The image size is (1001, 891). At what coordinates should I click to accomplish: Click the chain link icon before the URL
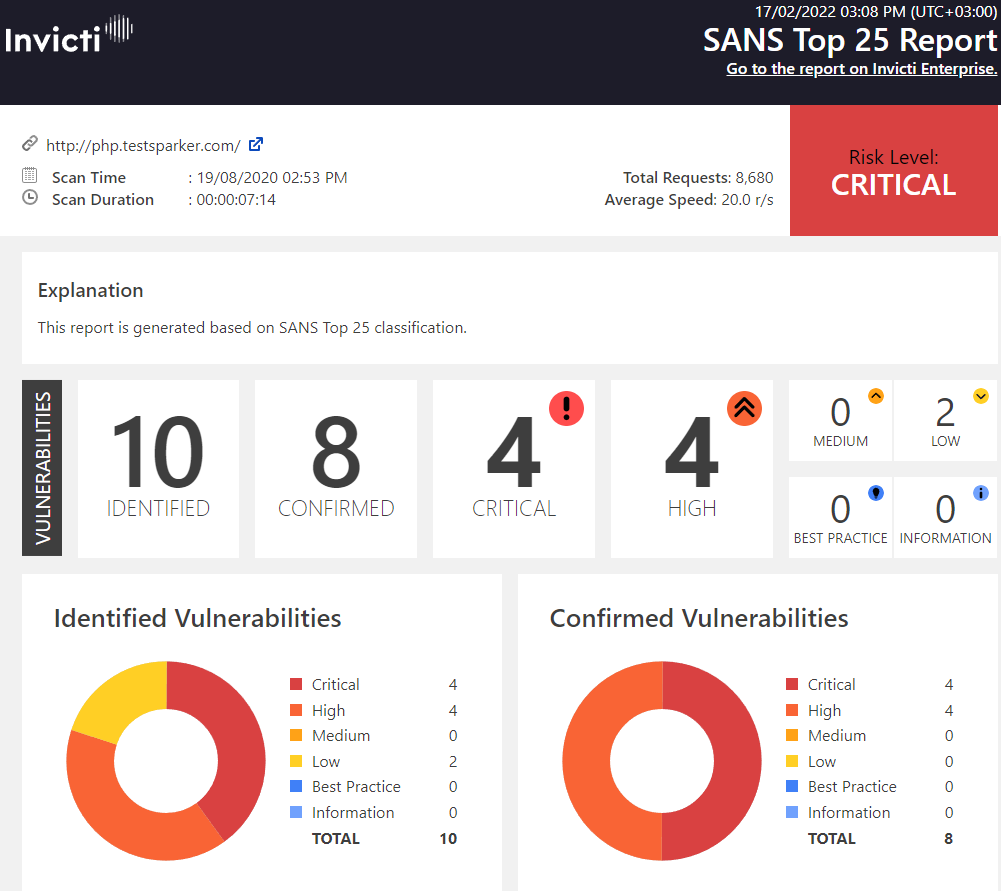click(29, 144)
